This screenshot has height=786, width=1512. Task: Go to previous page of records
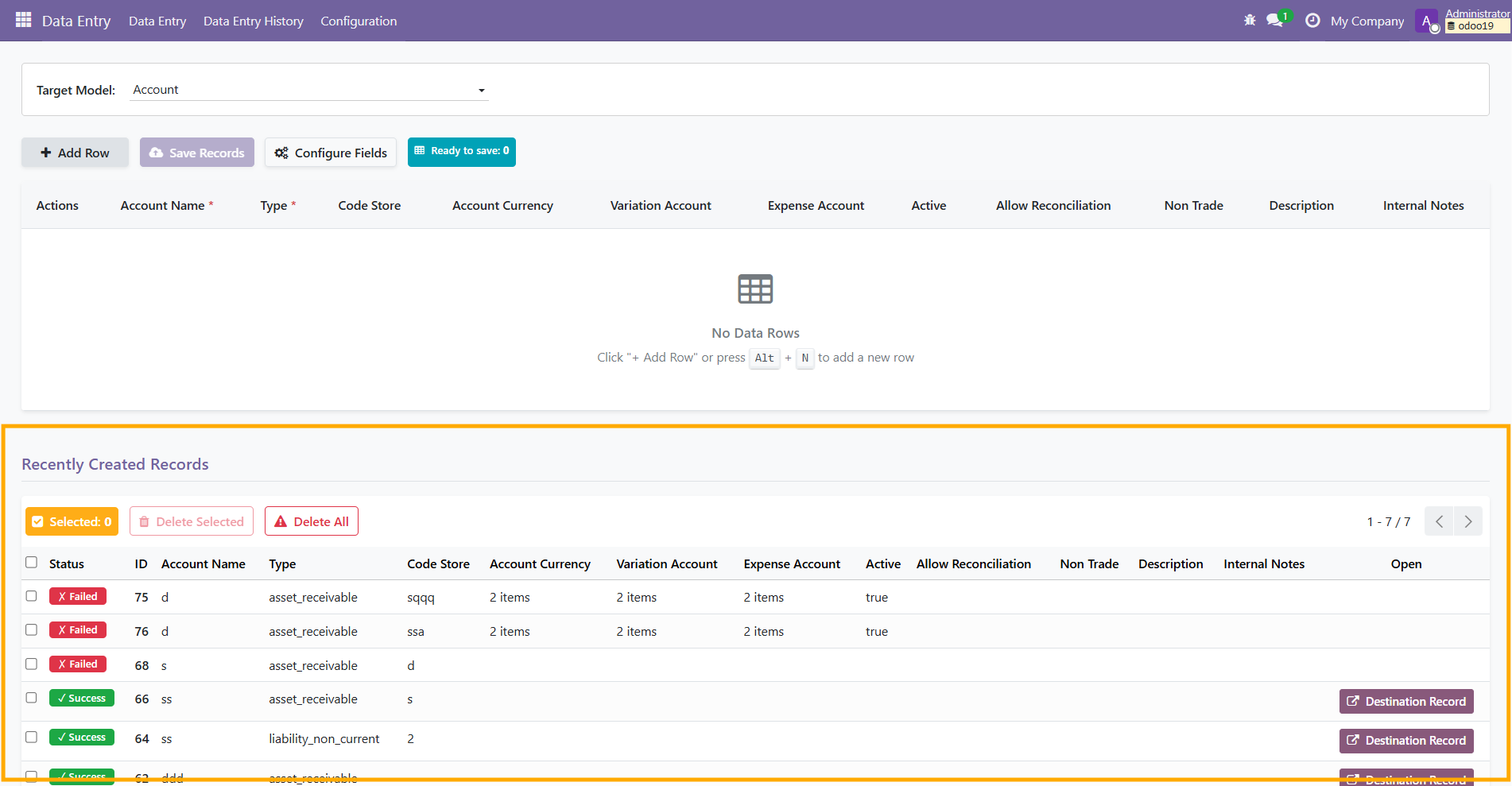tap(1439, 521)
